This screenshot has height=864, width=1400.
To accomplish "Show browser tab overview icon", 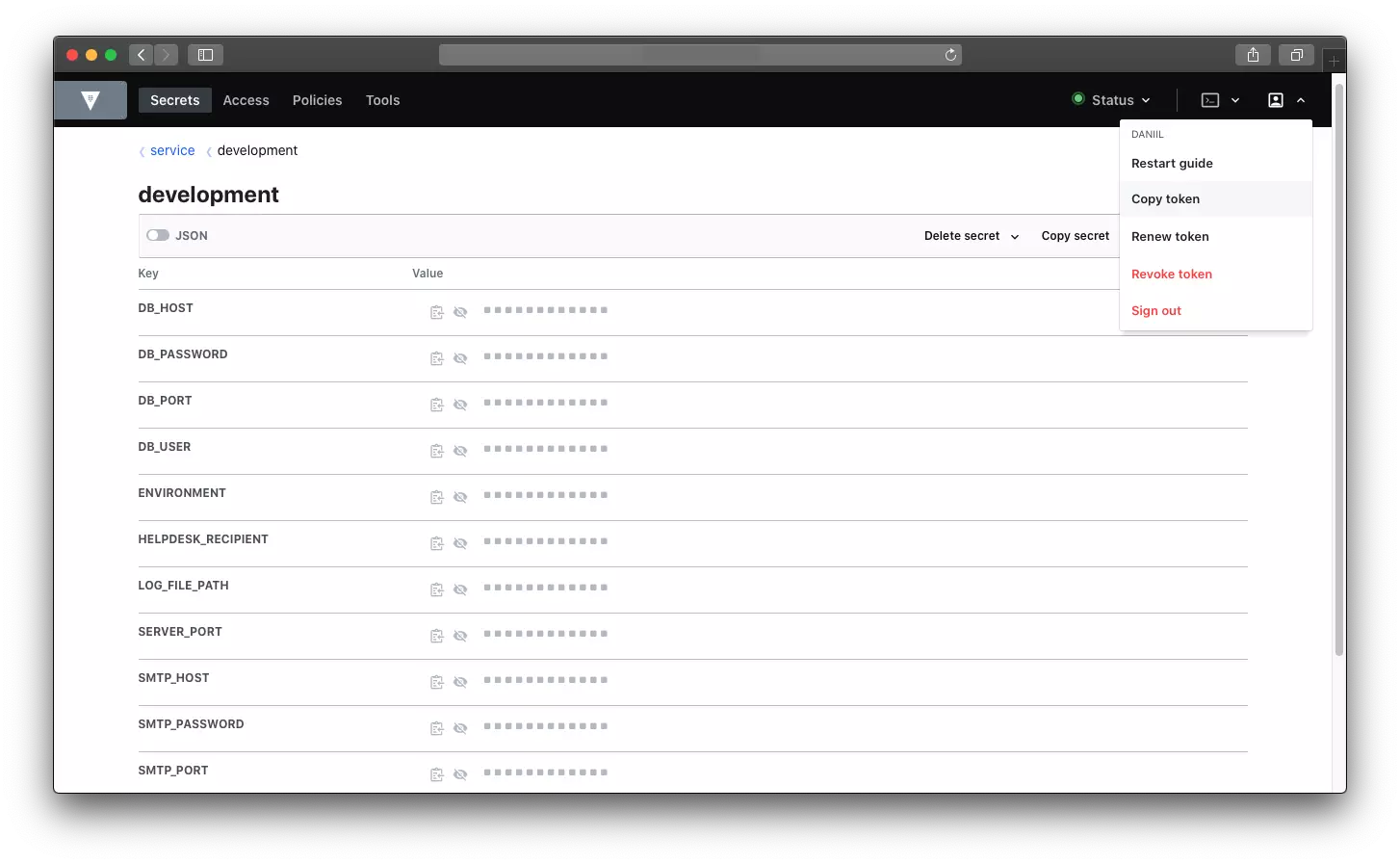I will [x=1296, y=55].
